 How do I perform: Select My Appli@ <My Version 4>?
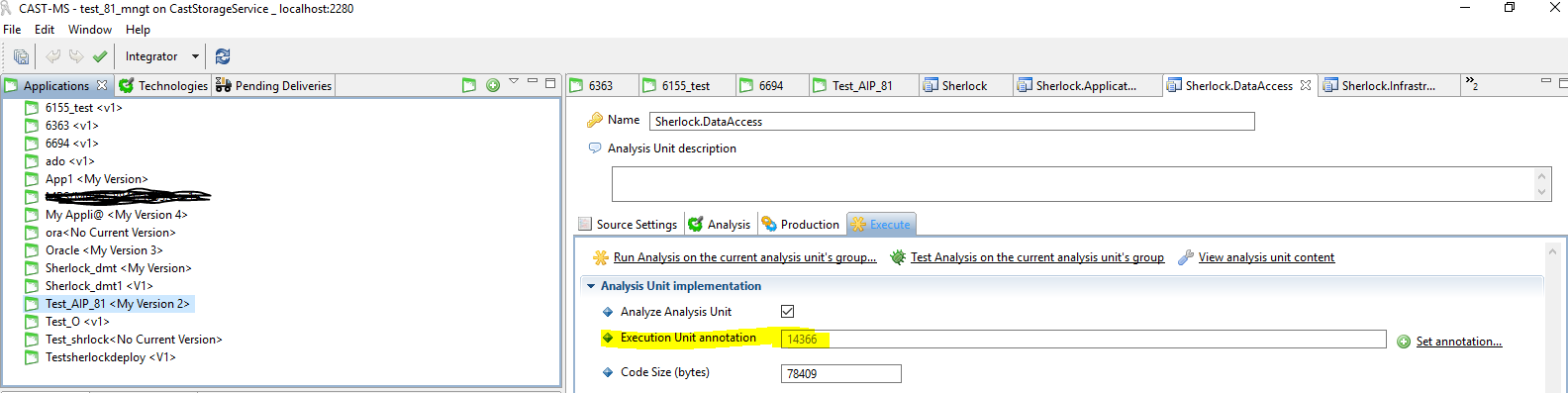coord(116,215)
